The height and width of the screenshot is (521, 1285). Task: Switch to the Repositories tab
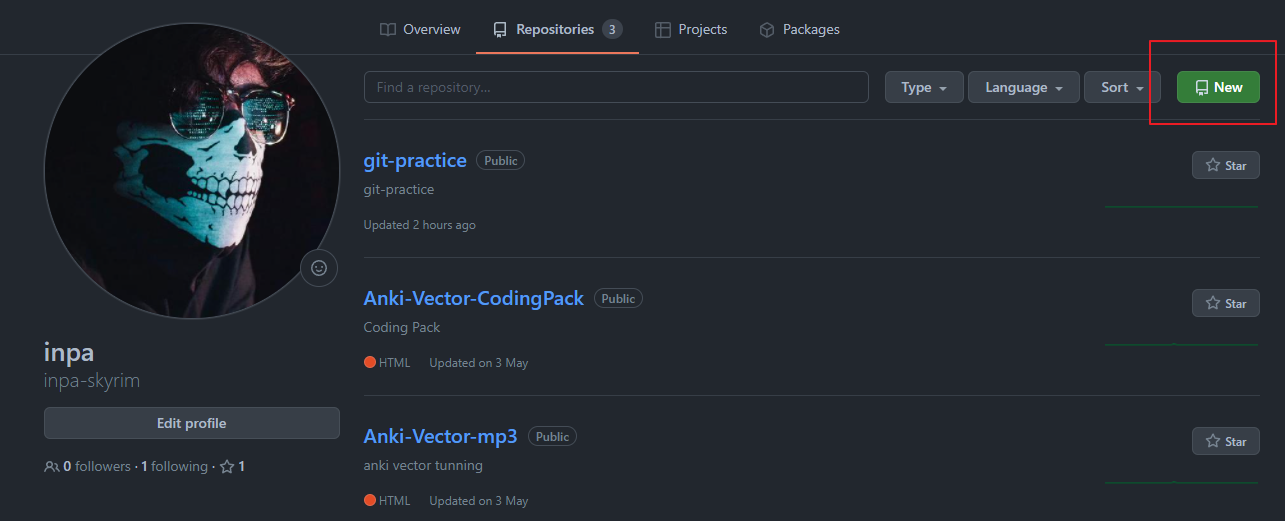(557, 29)
